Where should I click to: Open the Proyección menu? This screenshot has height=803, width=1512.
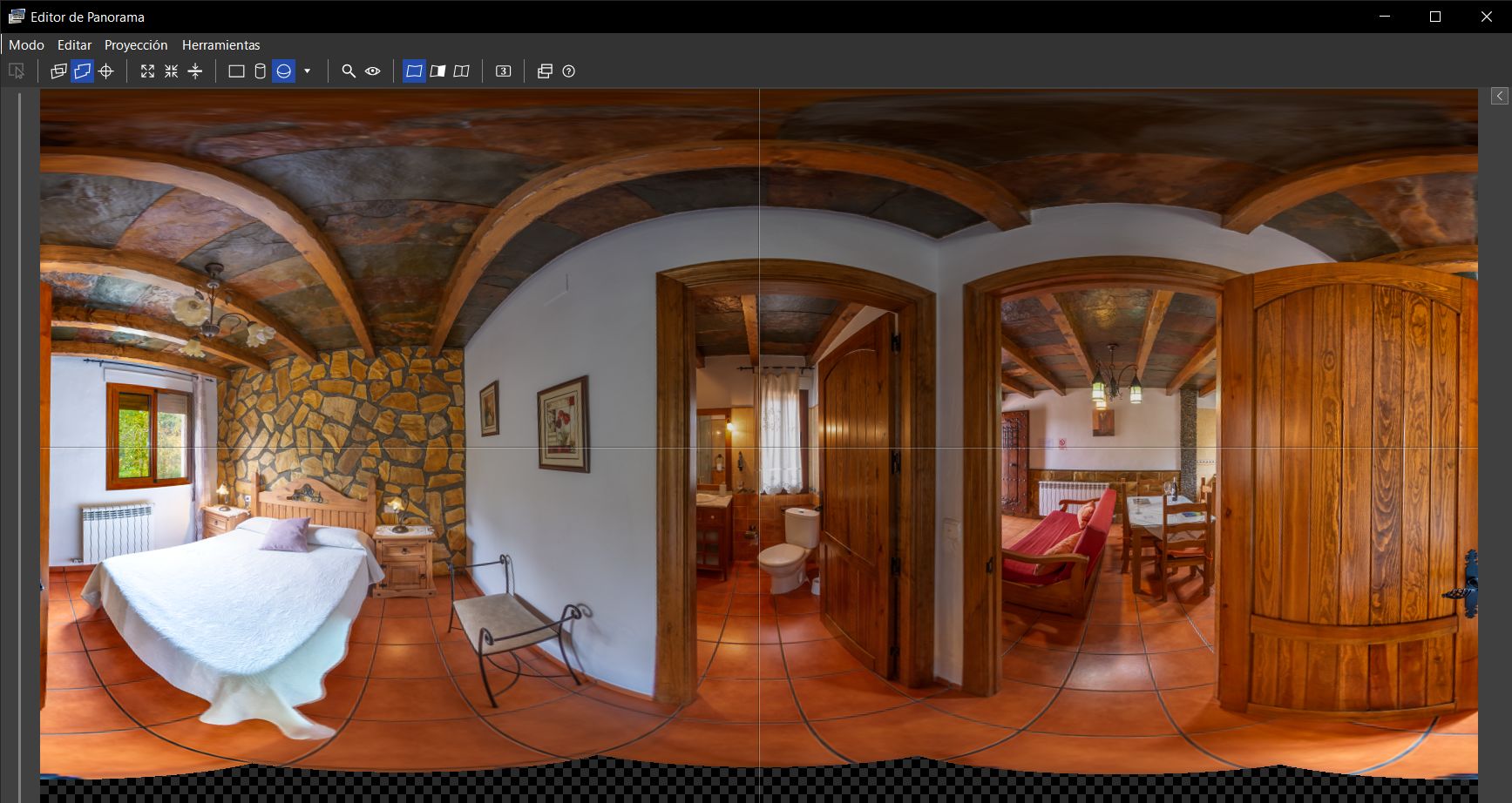[x=136, y=45]
